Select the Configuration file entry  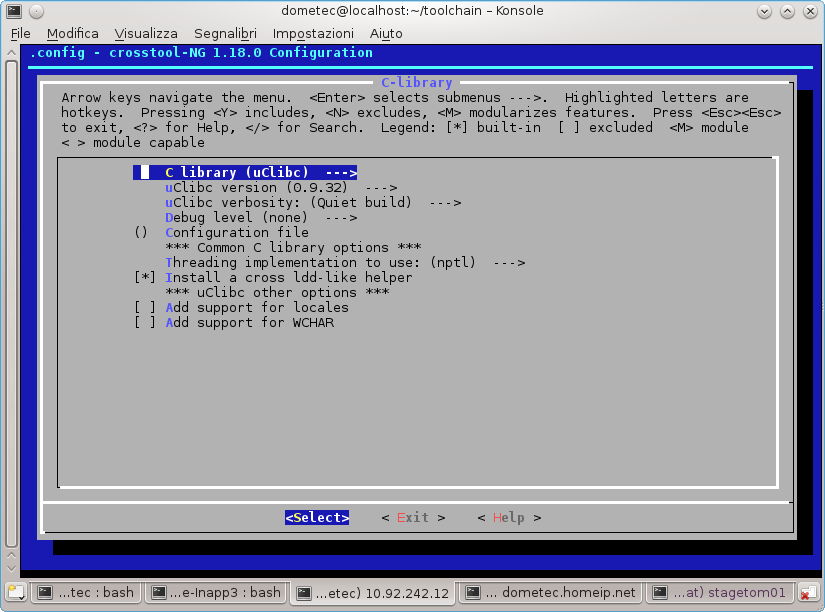[x=236, y=232]
